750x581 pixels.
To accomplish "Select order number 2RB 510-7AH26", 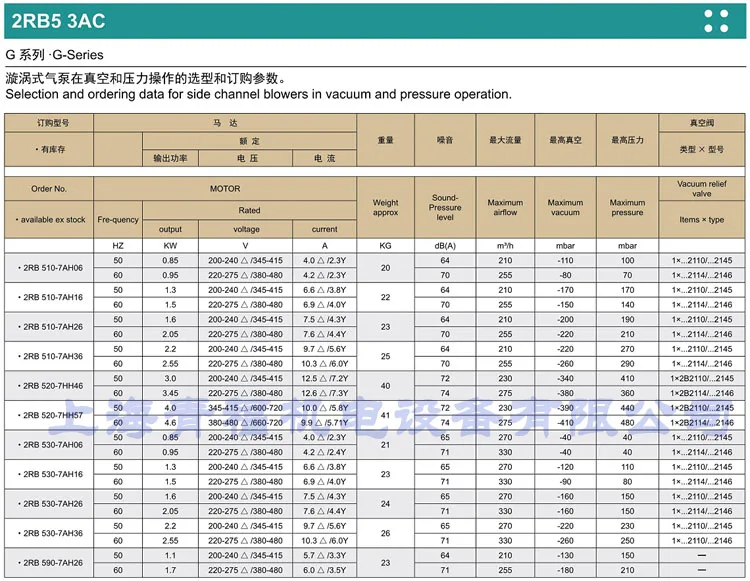I will coord(50,327).
